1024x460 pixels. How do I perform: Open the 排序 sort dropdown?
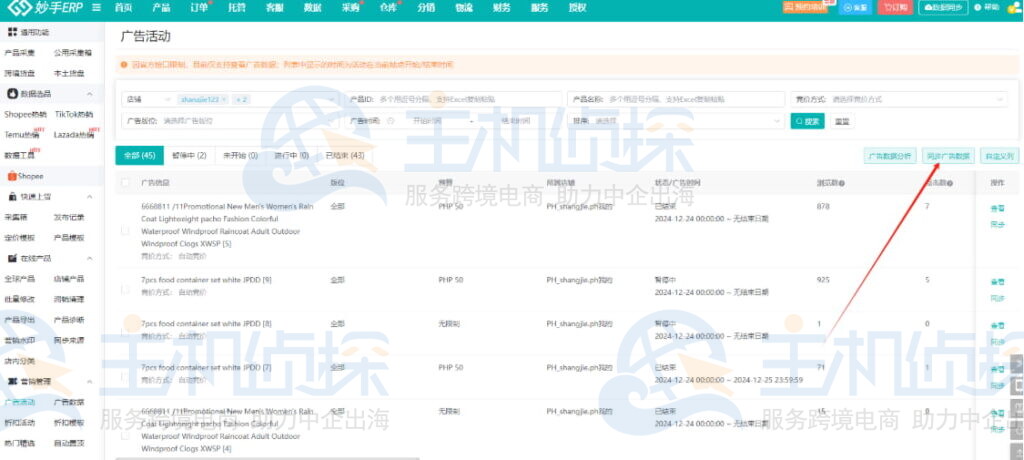coord(676,121)
